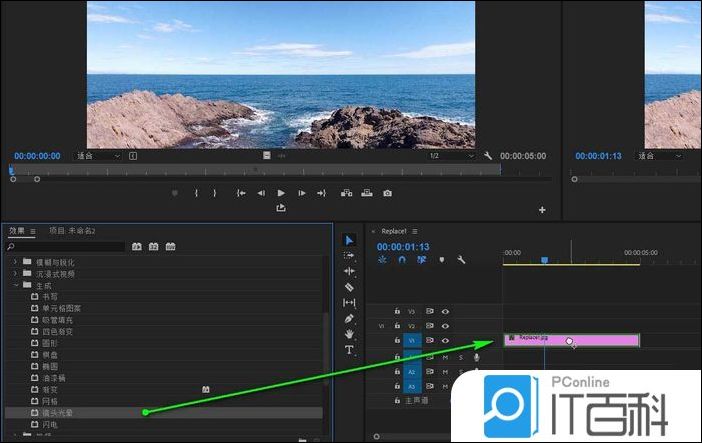Mute audio track A2
This screenshot has width=702, height=443.
[x=446, y=371]
